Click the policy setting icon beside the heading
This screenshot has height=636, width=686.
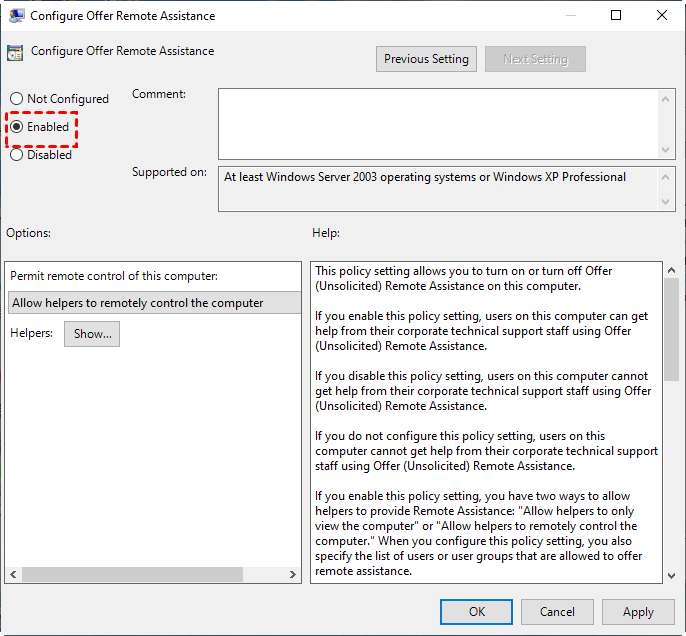[16, 53]
